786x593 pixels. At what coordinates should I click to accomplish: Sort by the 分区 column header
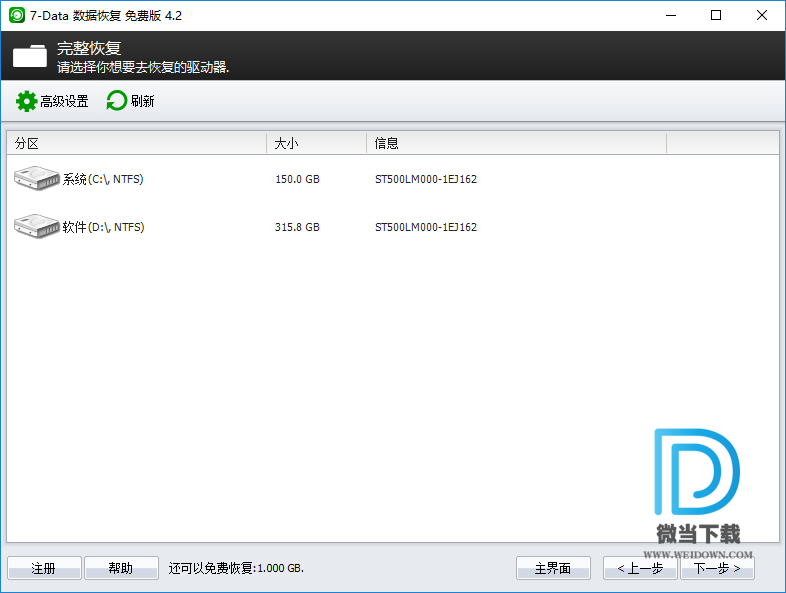(136, 143)
